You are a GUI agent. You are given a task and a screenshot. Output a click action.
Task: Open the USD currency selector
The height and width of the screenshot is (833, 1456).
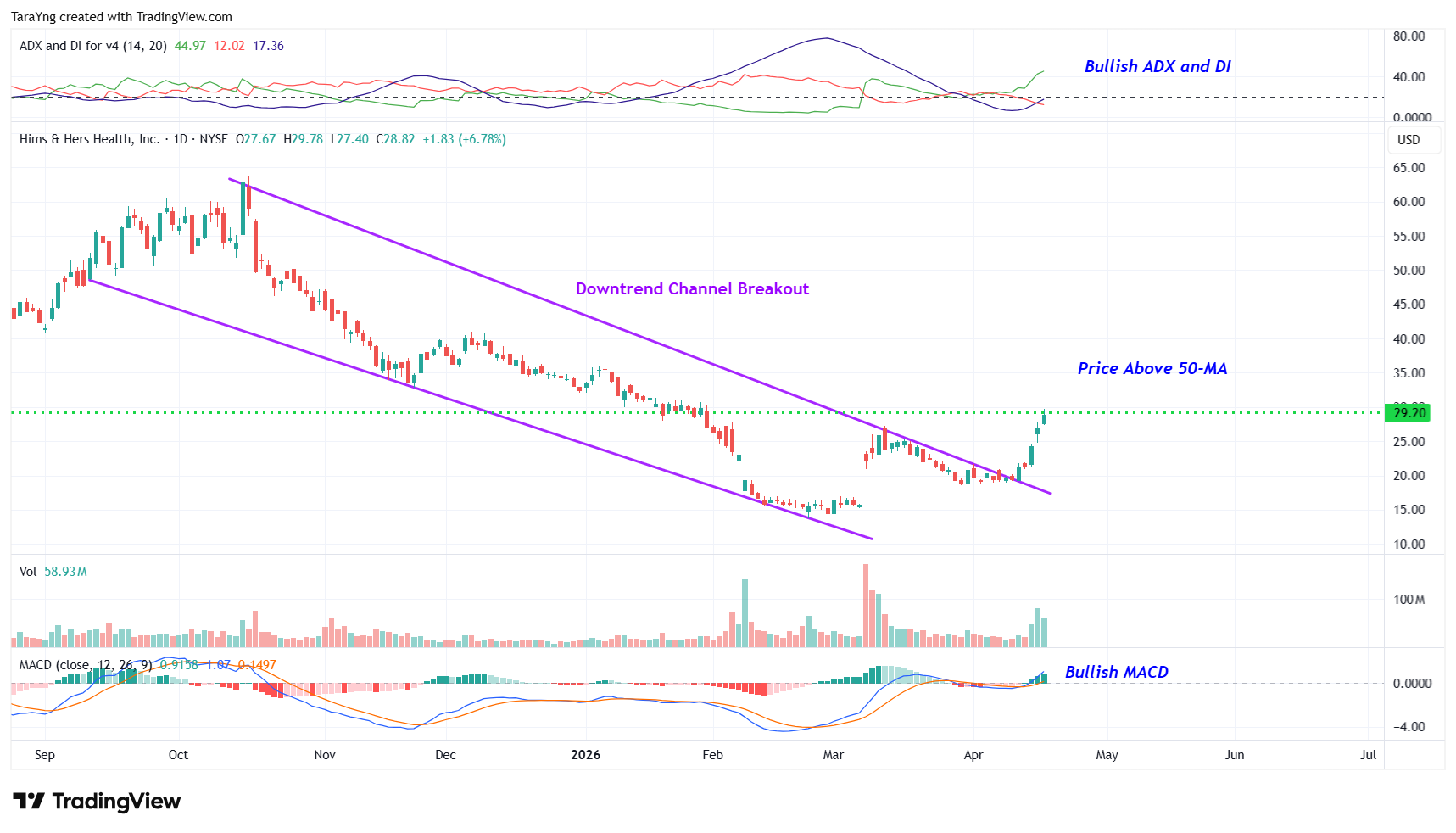click(1408, 140)
